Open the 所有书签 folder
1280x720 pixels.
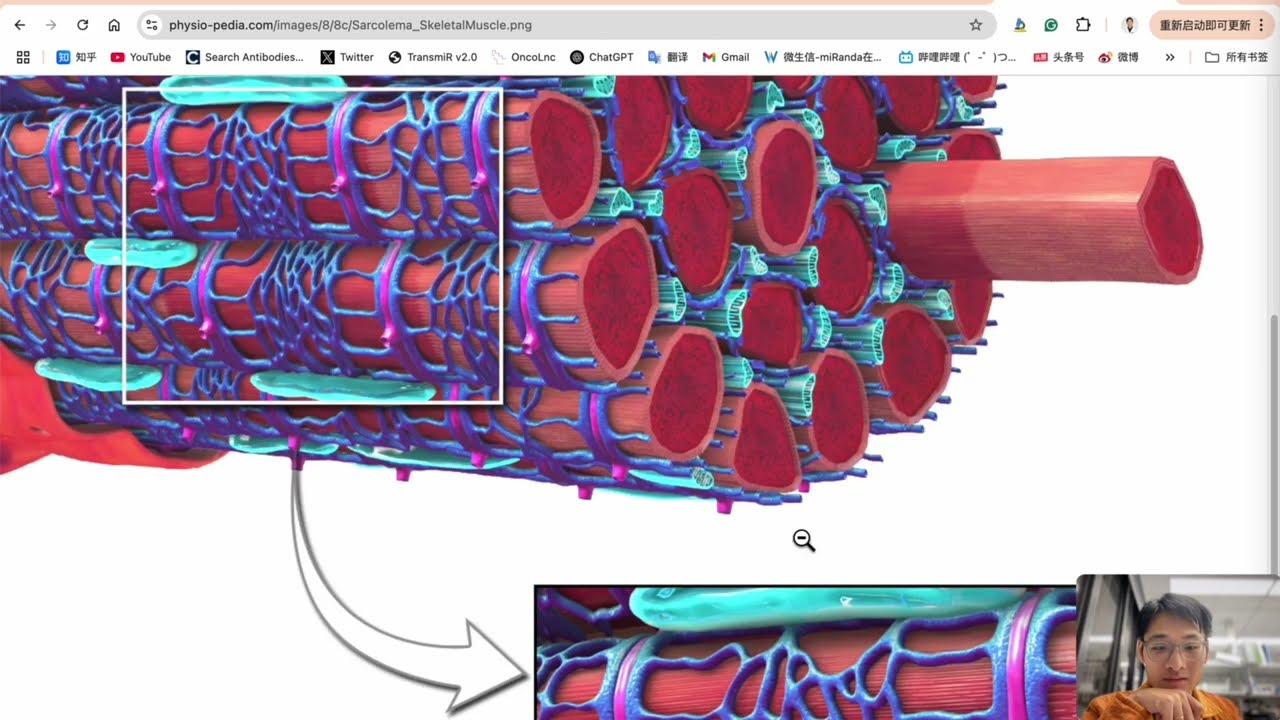tap(1236, 57)
